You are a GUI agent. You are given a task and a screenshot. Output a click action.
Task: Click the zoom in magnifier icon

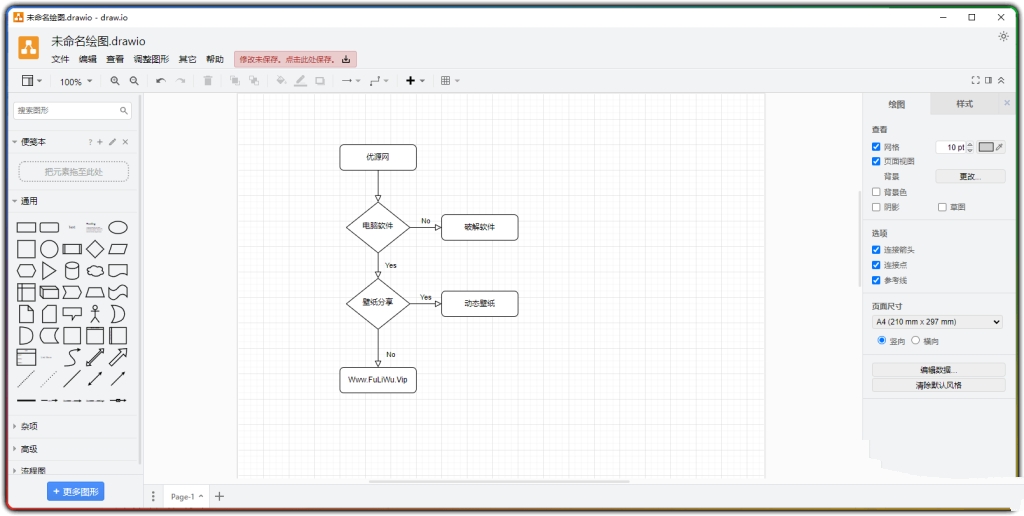(x=115, y=81)
